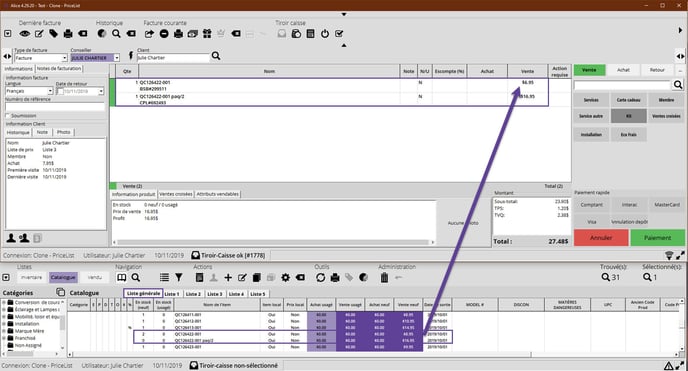Toggle the checkmark icon in Tiroir caisse

coord(339,34)
